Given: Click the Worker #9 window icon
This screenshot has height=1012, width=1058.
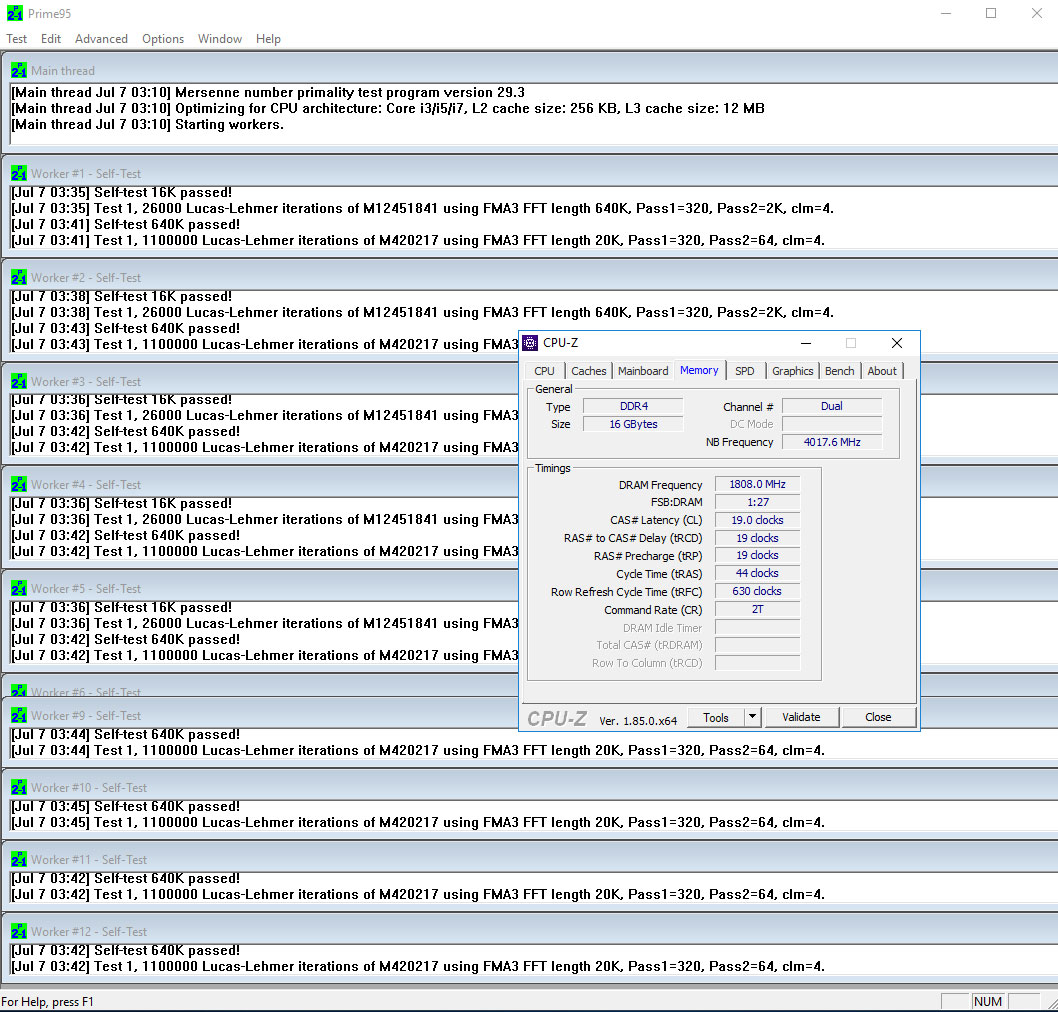Looking at the screenshot, I should [19, 716].
